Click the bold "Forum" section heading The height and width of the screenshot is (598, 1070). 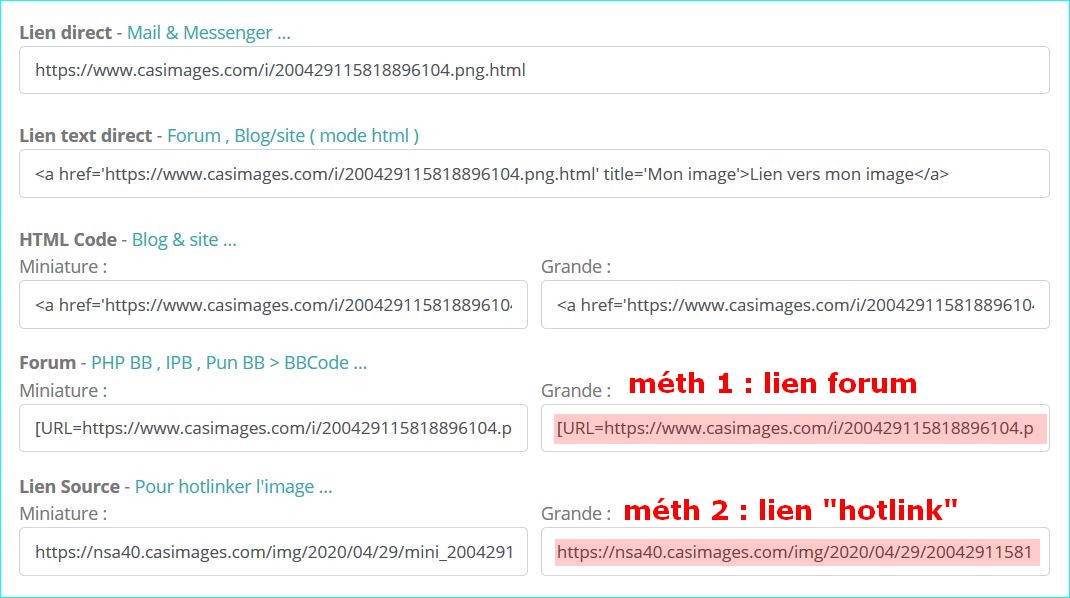48,363
